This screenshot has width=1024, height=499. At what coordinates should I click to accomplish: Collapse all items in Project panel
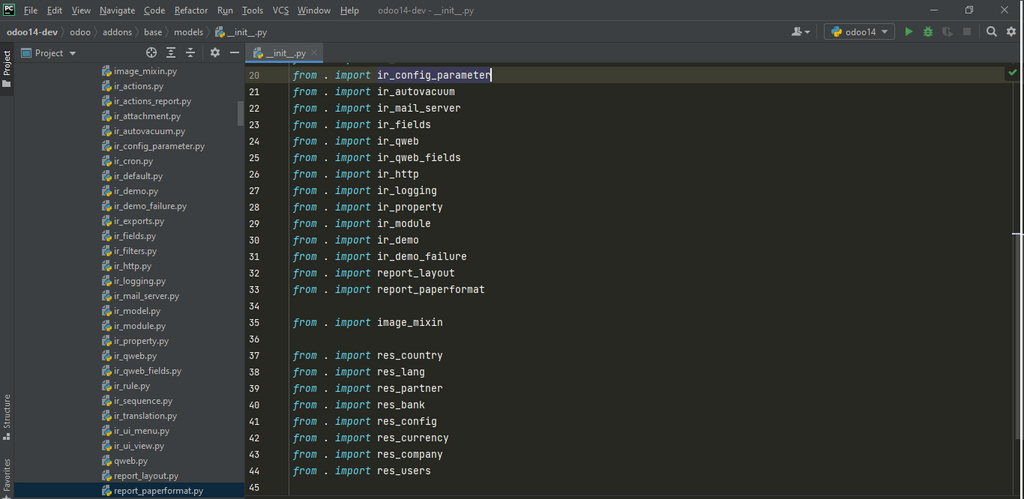190,53
